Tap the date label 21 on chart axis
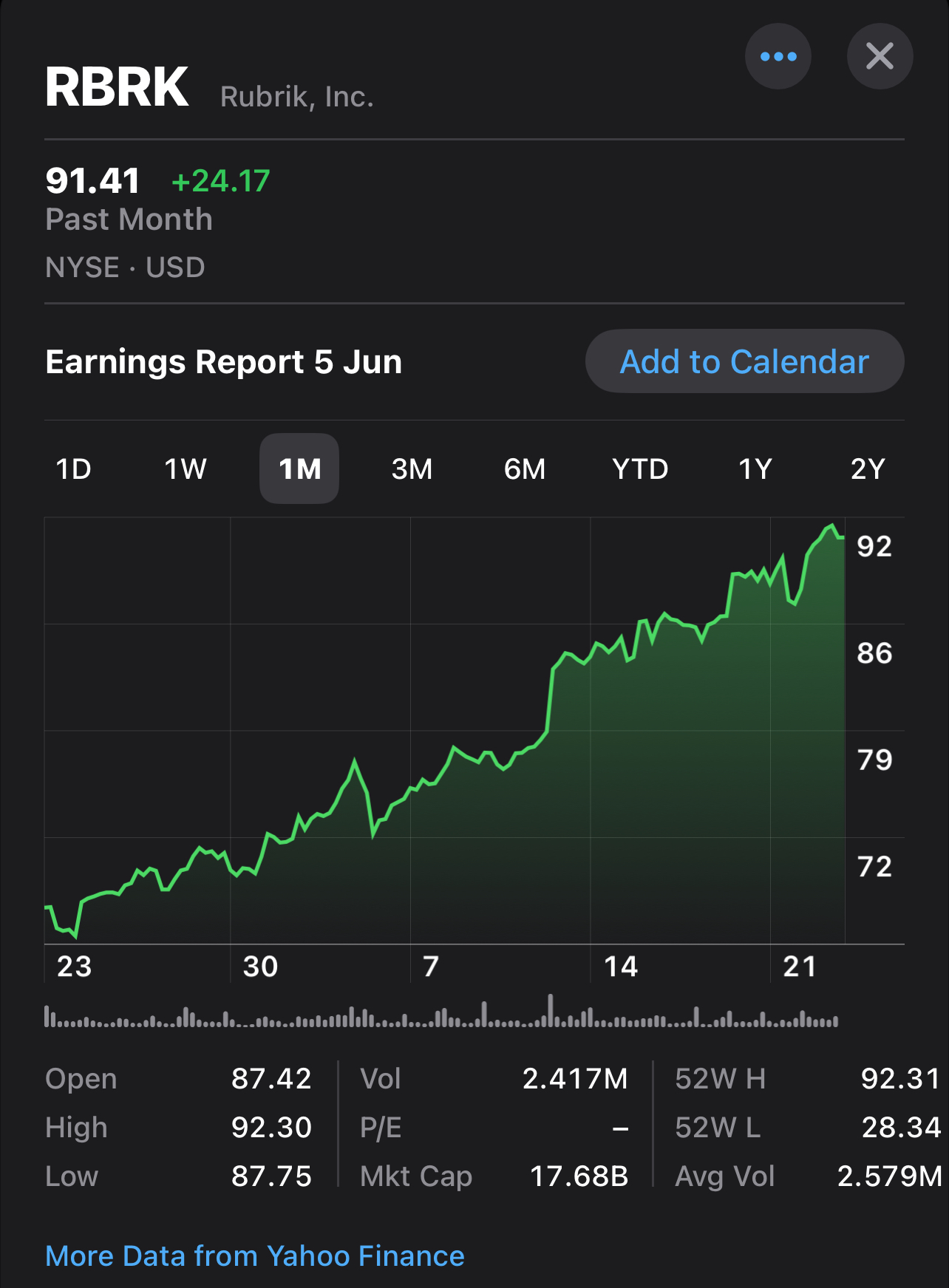Image resolution: width=949 pixels, height=1288 pixels. (800, 966)
